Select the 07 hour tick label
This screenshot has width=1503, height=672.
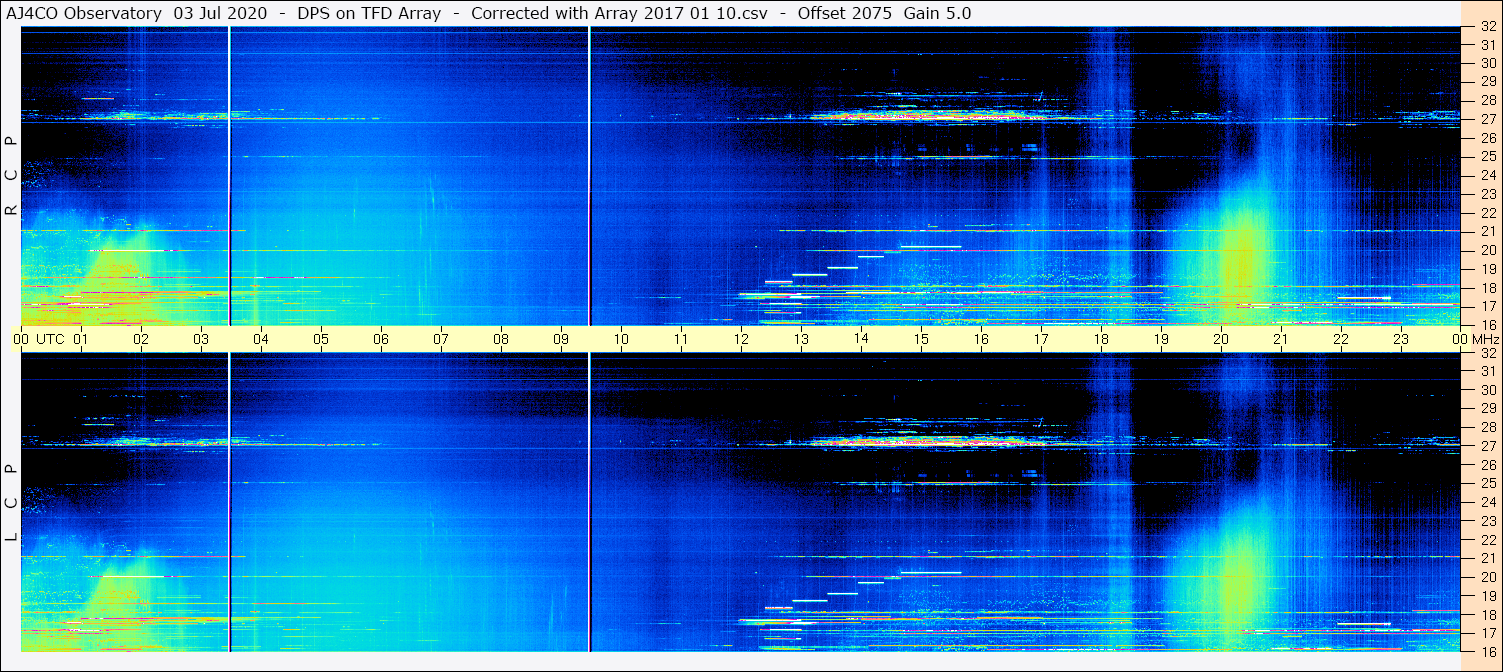point(441,339)
